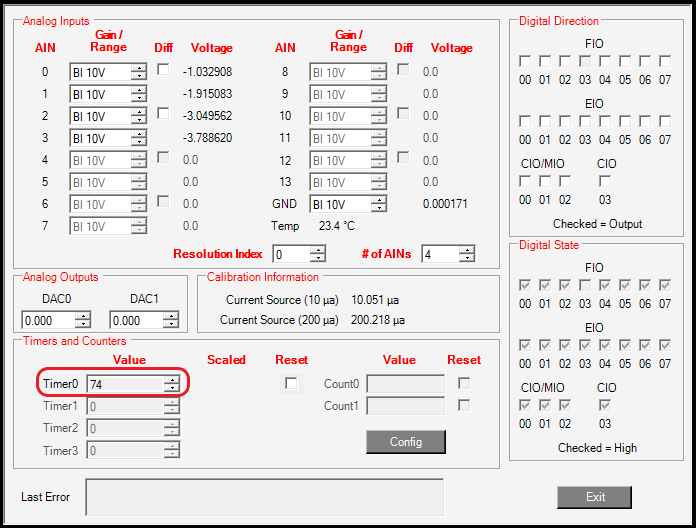Enable the Timer0 Reset checkbox
696x528 pixels.
(291, 383)
